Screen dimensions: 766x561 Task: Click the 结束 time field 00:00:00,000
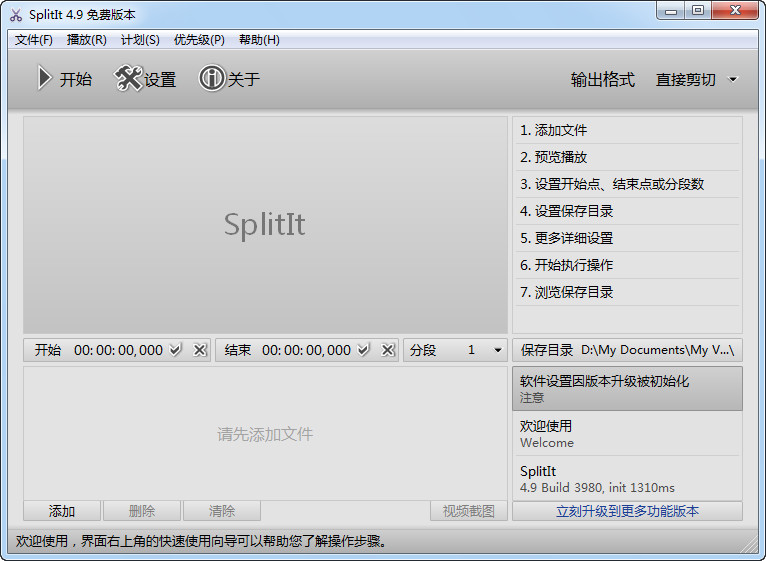306,350
